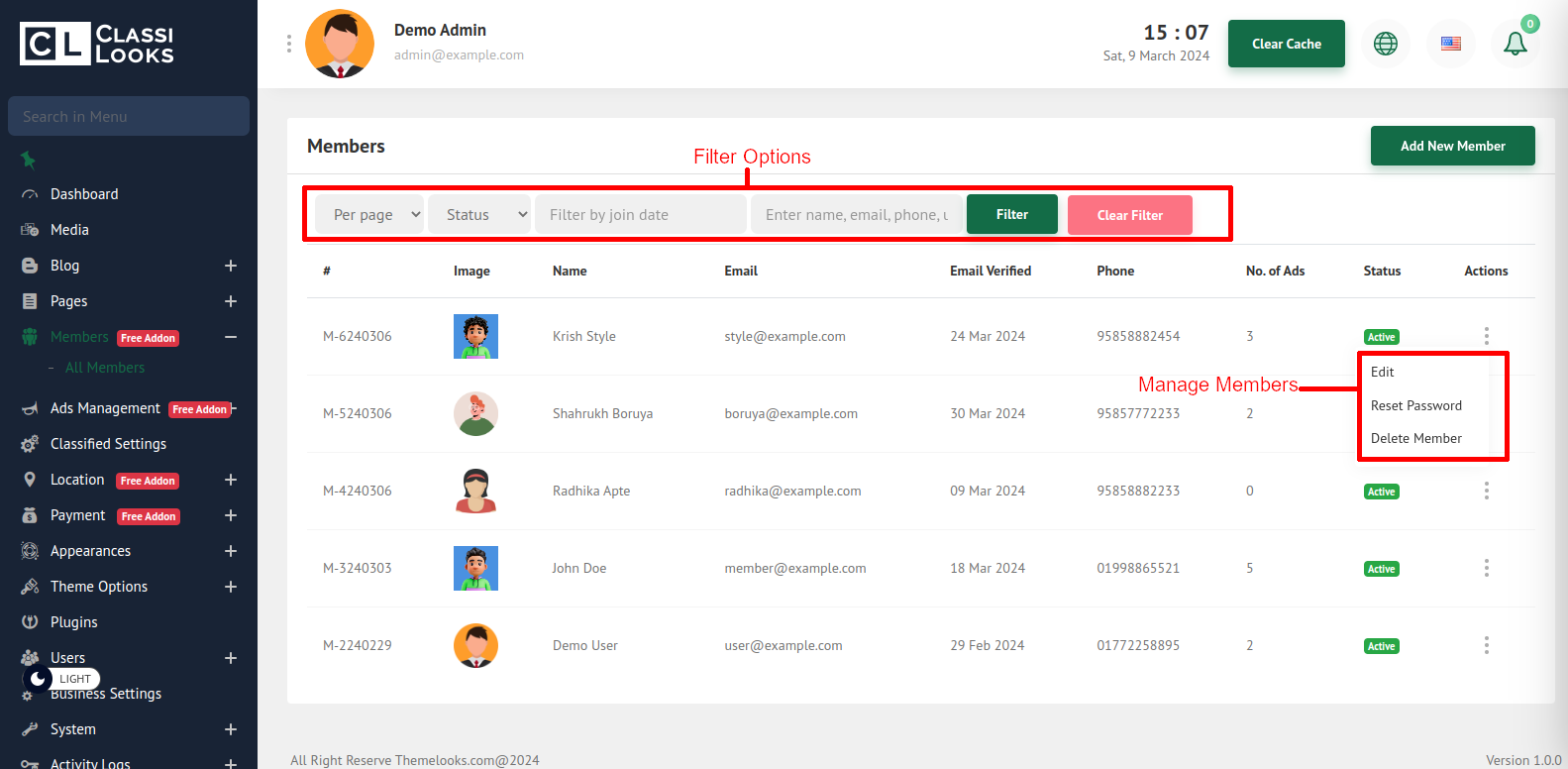Choose Delete Member in the context menu
The width and height of the screenshot is (1568, 769).
tap(1415, 438)
